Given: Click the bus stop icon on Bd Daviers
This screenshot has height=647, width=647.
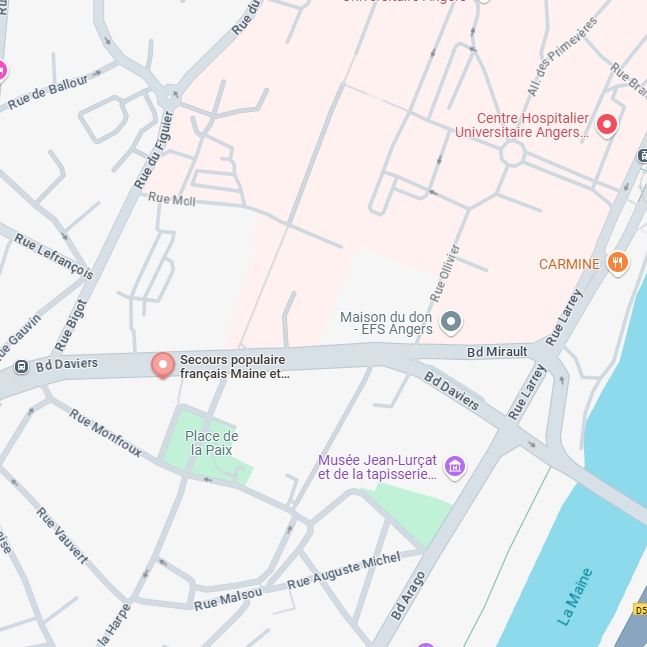Looking at the screenshot, I should [x=21, y=366].
